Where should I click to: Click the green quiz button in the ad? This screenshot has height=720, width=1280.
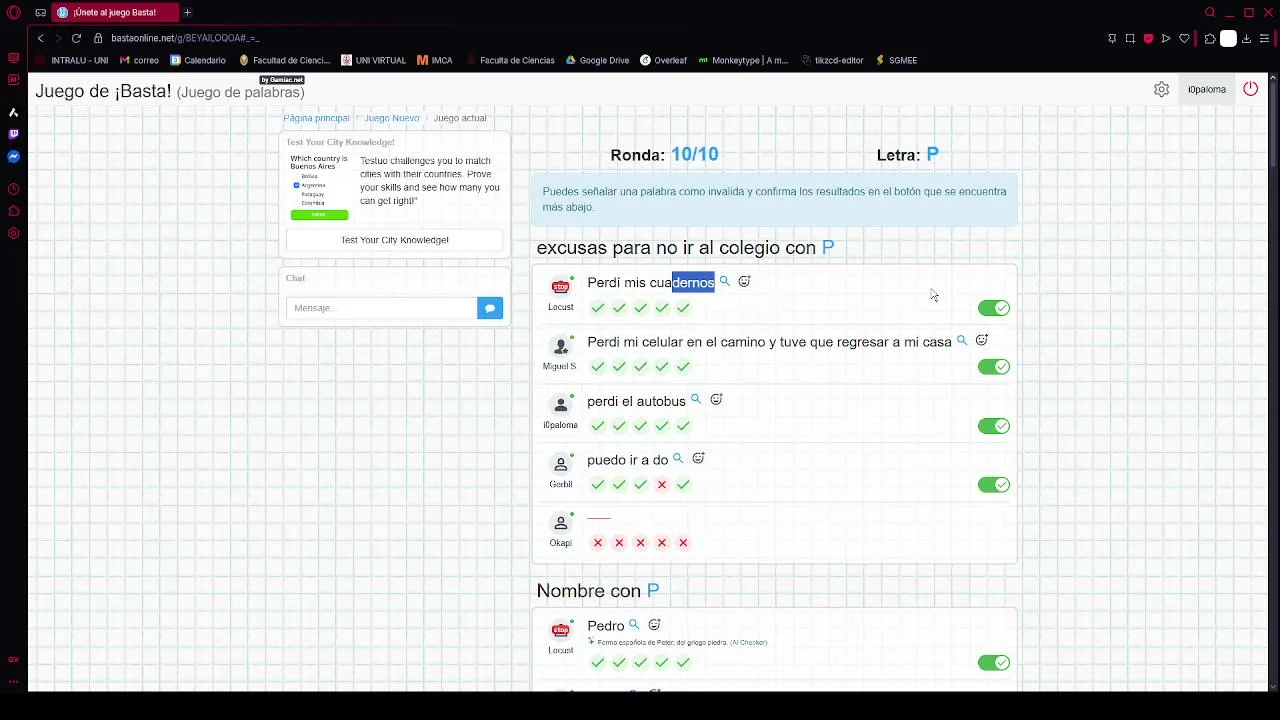pyautogui.click(x=319, y=215)
